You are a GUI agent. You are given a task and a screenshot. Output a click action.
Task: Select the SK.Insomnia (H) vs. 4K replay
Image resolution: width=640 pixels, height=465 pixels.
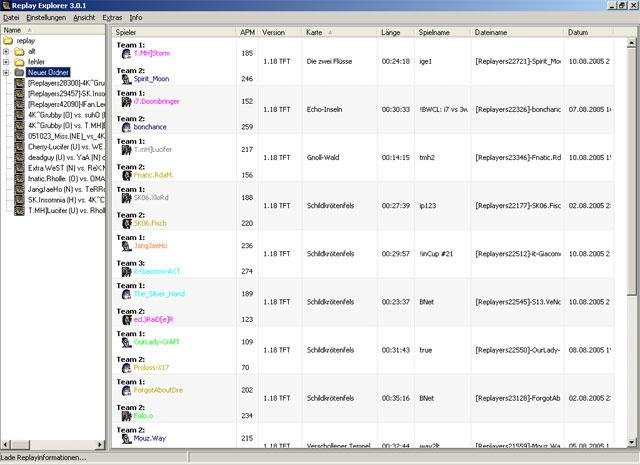pyautogui.click(x=66, y=200)
